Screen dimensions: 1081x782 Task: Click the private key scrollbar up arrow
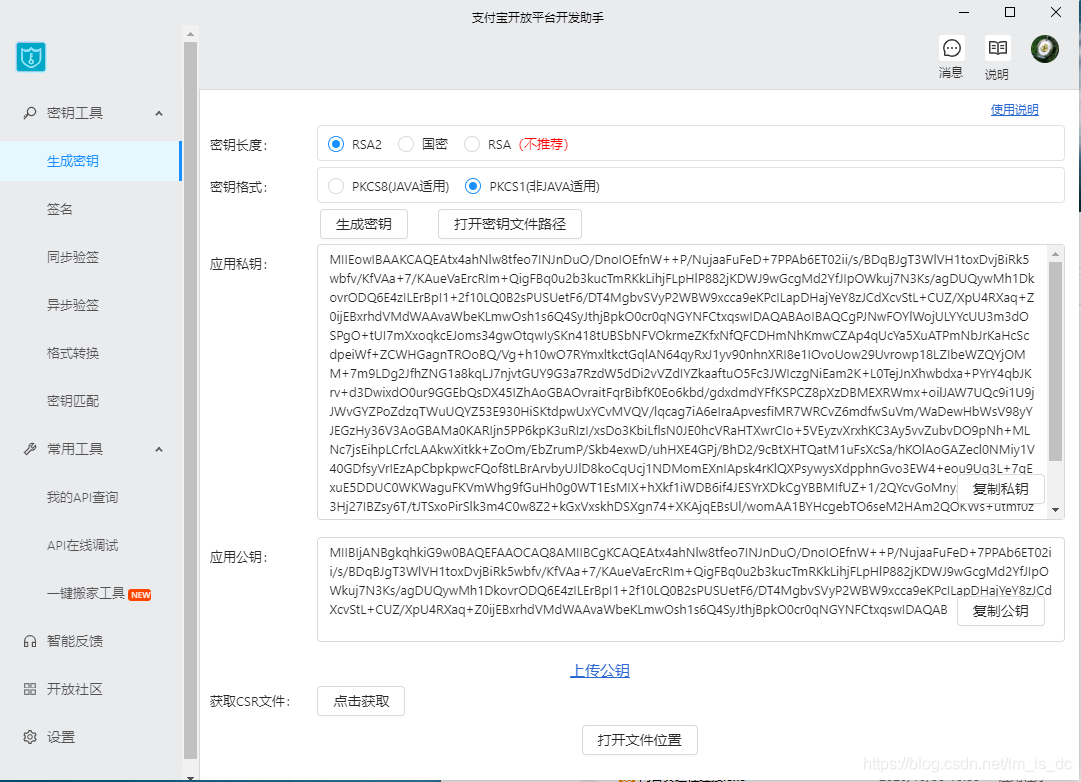pos(1055,254)
